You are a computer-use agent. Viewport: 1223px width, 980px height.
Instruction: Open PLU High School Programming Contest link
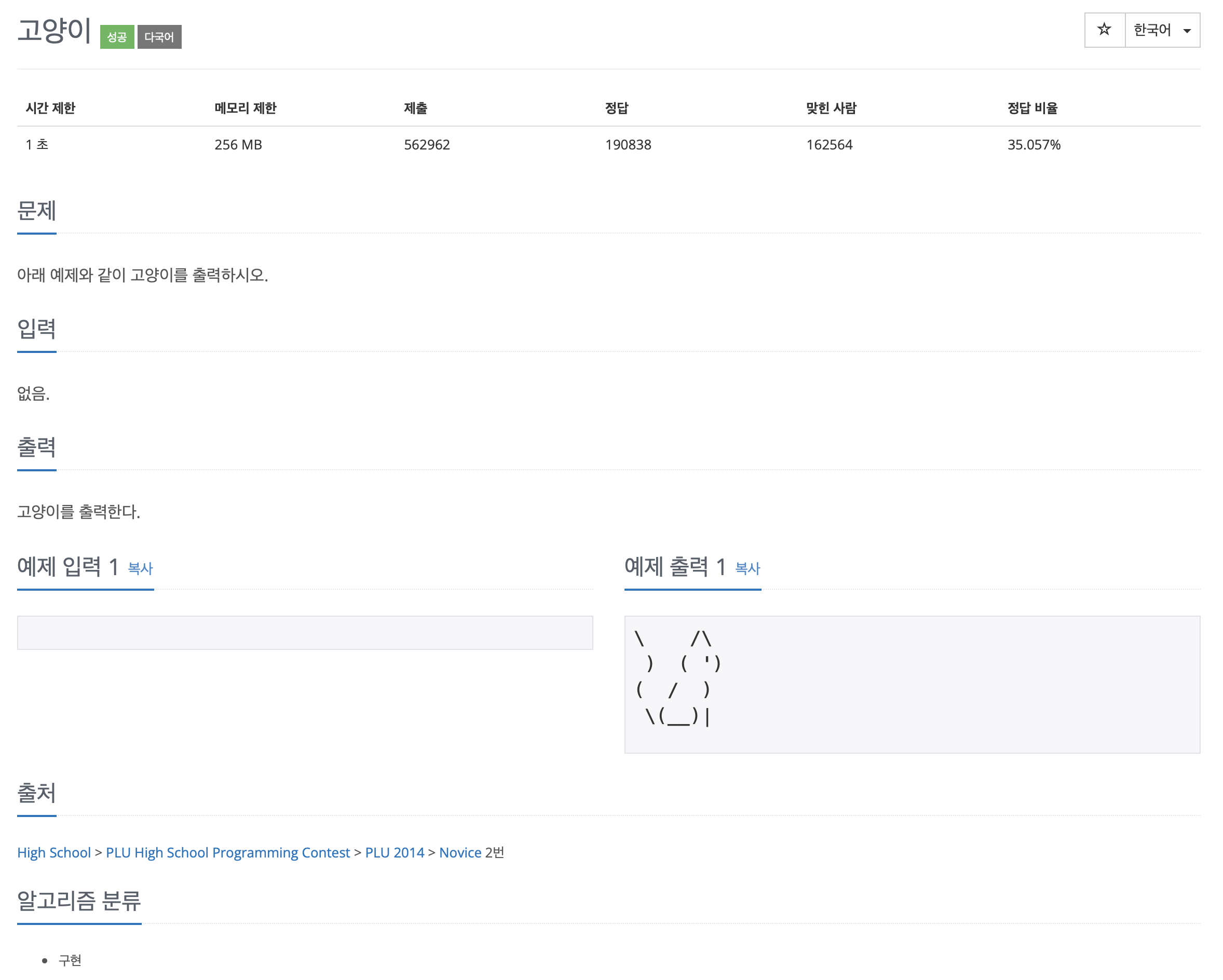coord(227,852)
